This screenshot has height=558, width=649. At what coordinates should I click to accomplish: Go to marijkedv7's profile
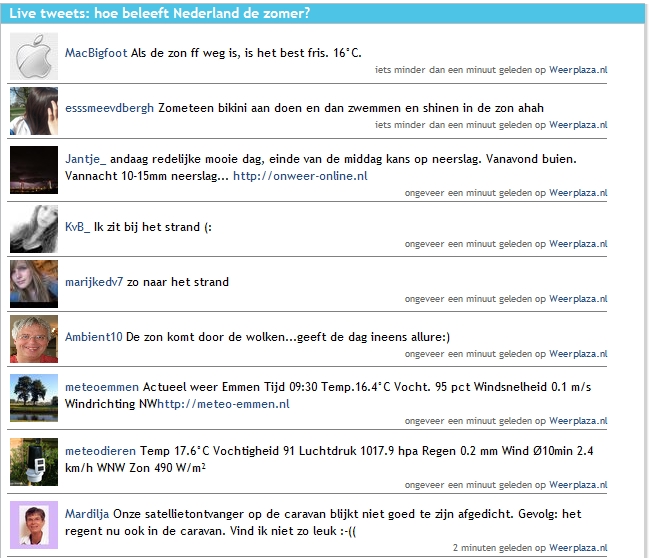click(x=94, y=282)
